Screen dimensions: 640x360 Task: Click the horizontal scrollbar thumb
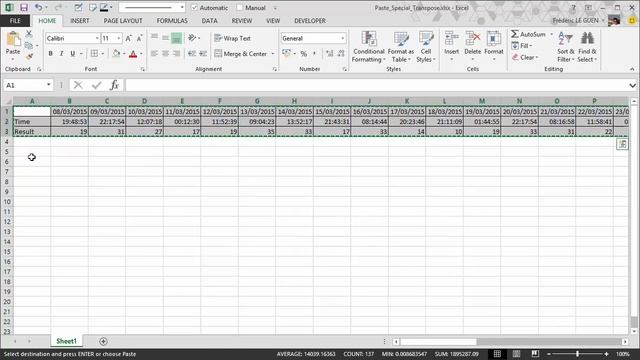coord(438,341)
